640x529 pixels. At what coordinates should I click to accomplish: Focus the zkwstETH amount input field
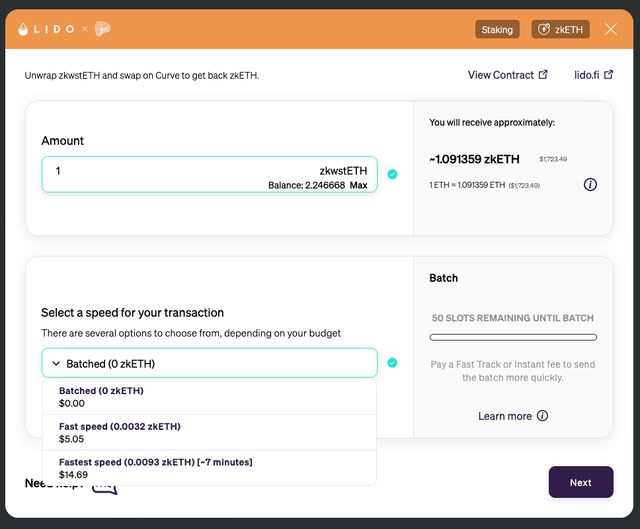(209, 174)
